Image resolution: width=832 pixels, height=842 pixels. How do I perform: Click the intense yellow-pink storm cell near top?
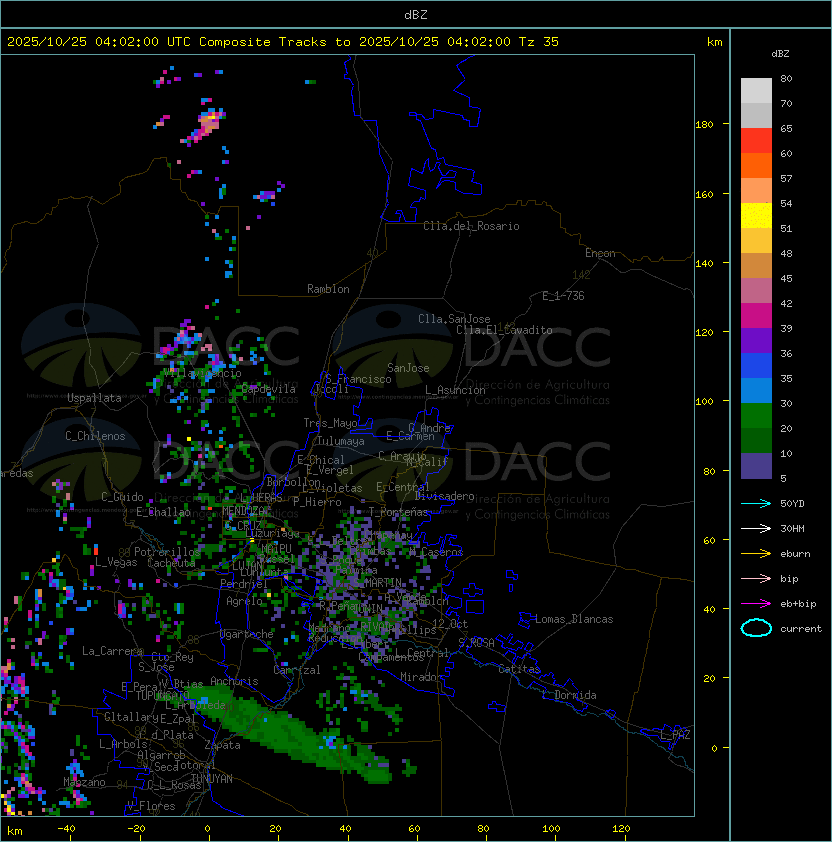[x=207, y=125]
